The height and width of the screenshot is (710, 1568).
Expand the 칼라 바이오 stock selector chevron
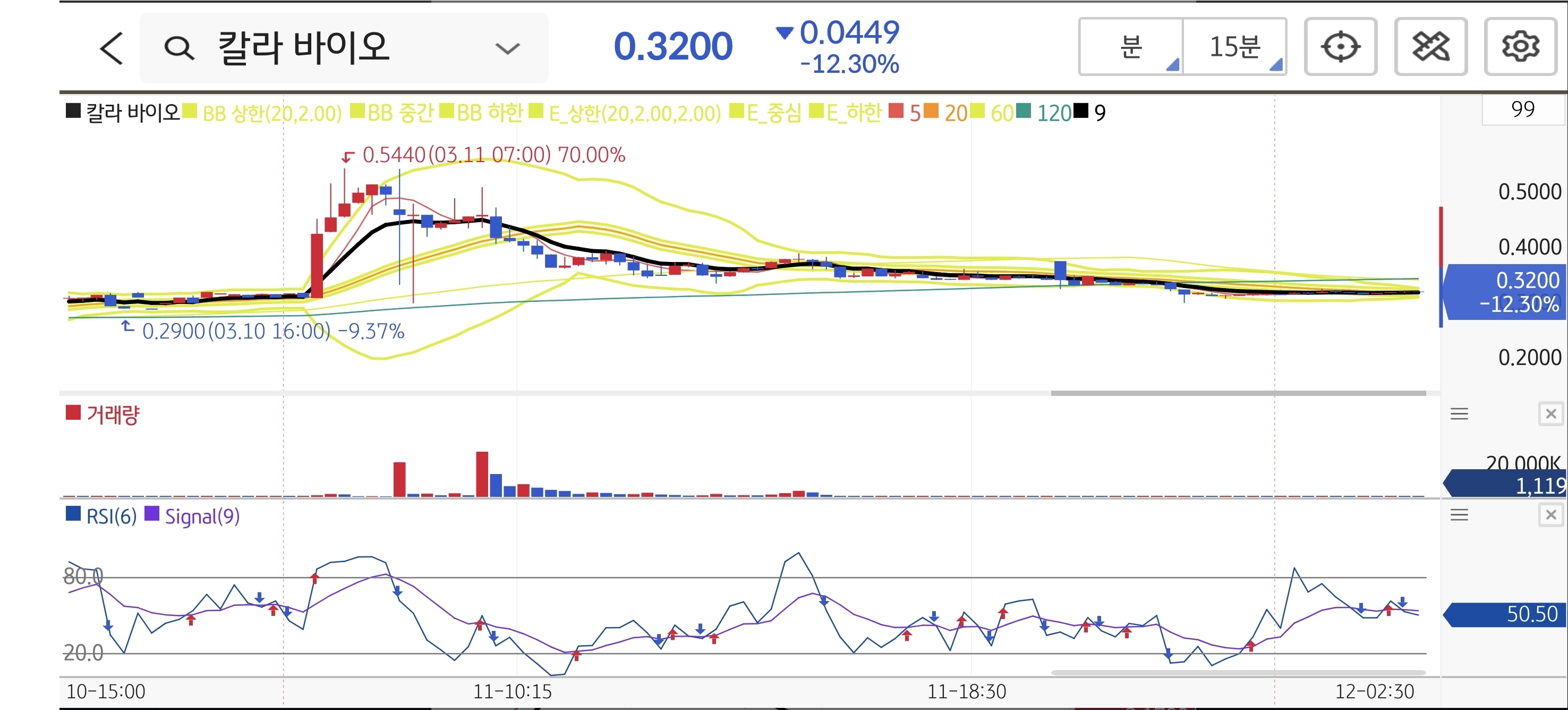tap(507, 49)
